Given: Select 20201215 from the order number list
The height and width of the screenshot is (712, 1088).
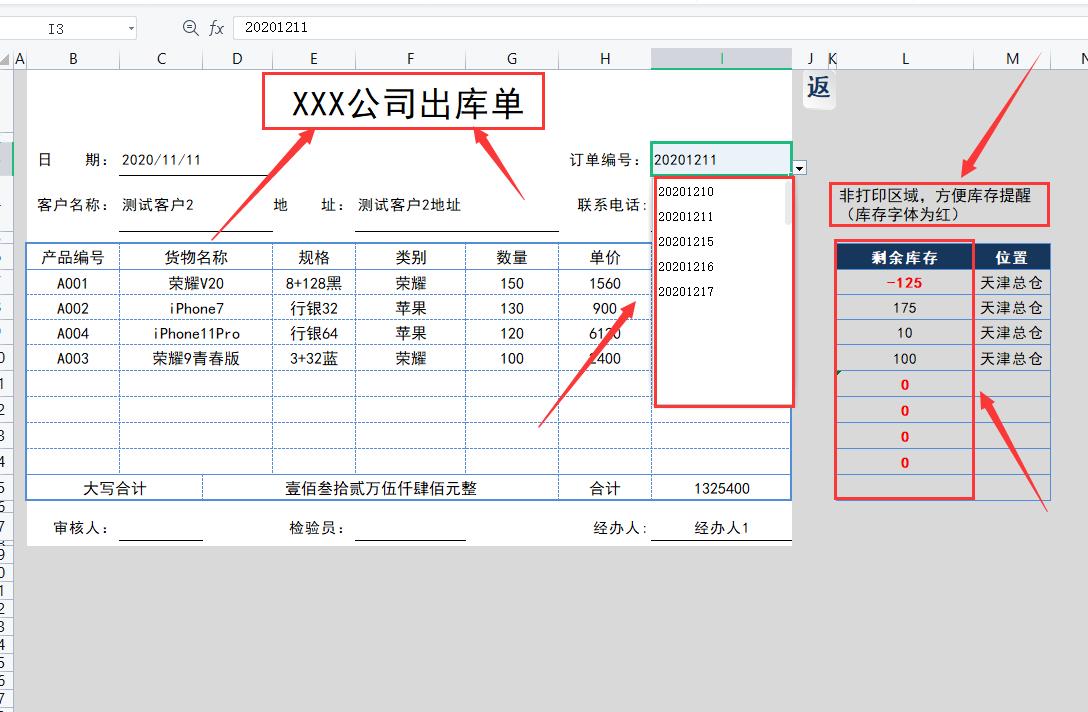Looking at the screenshot, I should 686,242.
